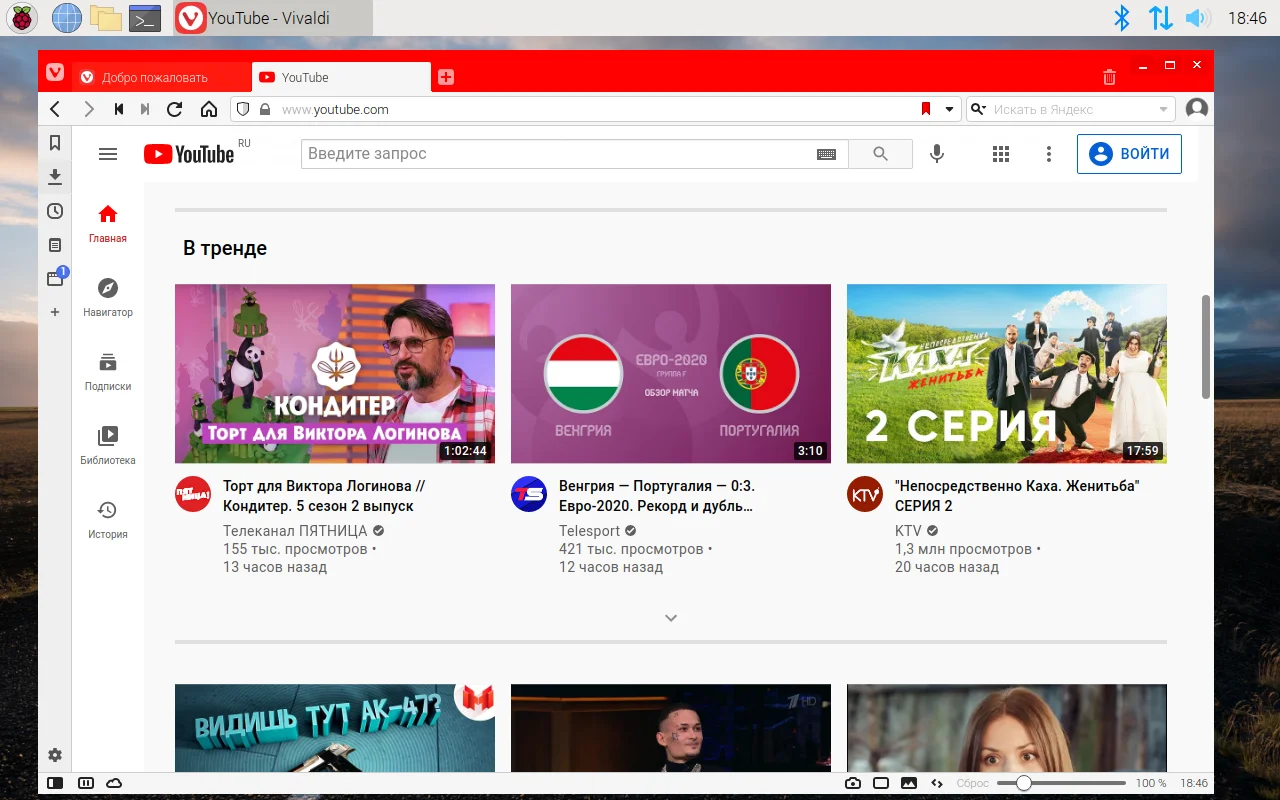Open page actions code icon

click(937, 783)
